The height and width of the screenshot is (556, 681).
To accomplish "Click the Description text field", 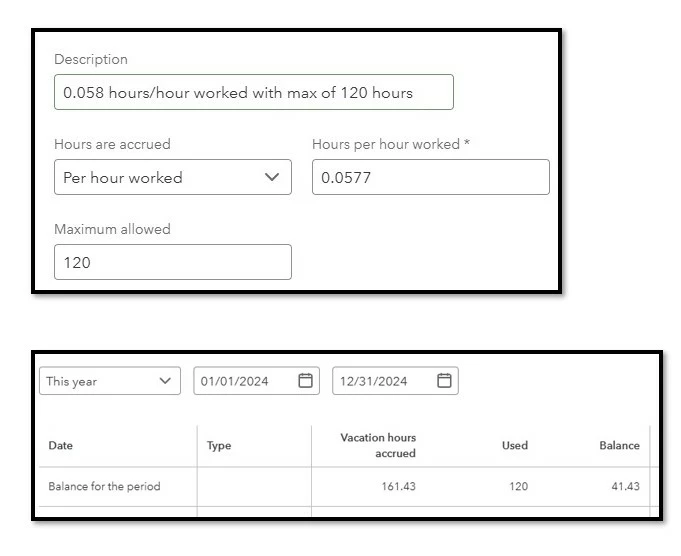I will (x=254, y=92).
